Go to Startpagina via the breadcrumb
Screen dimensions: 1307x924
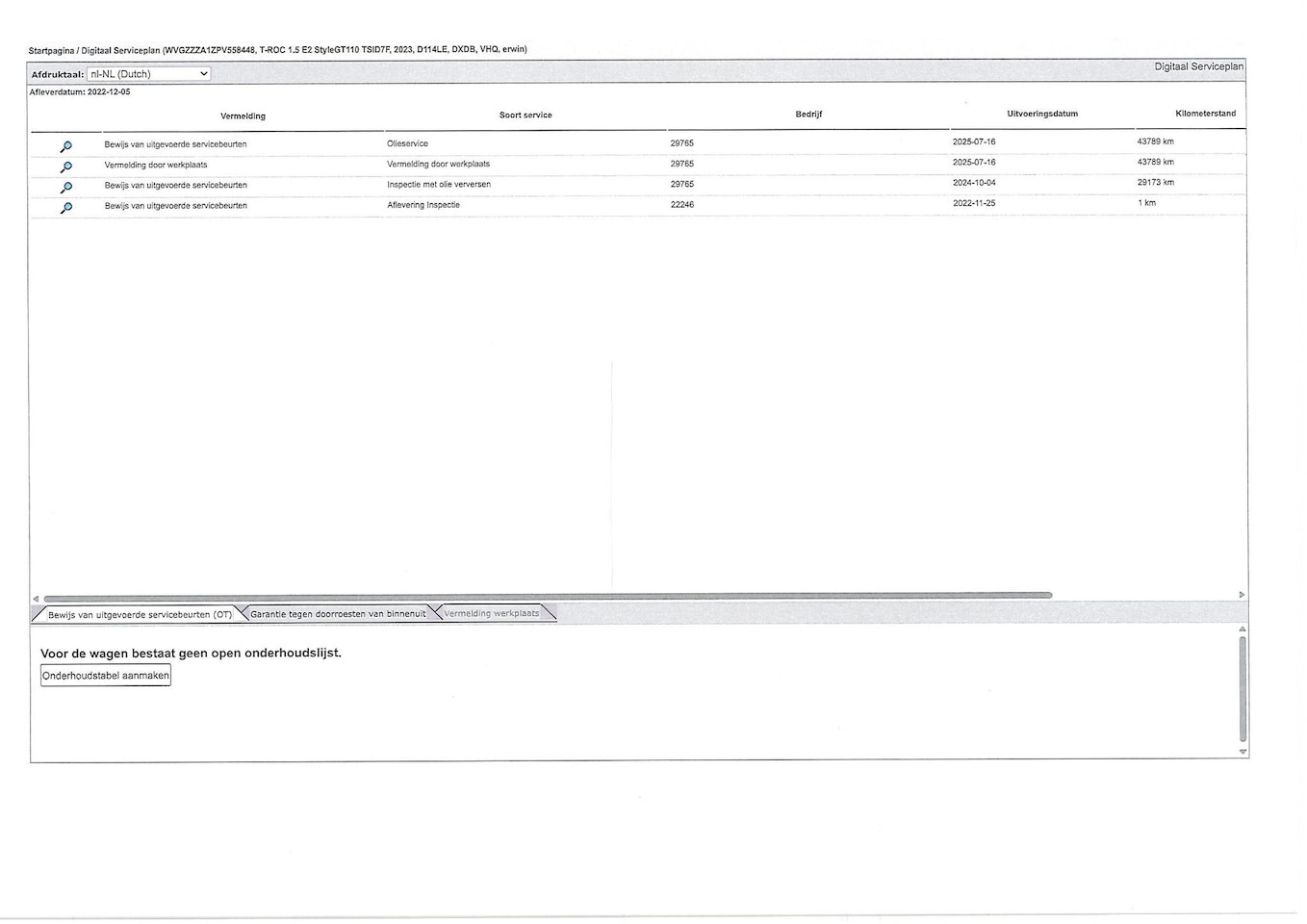pos(51,50)
